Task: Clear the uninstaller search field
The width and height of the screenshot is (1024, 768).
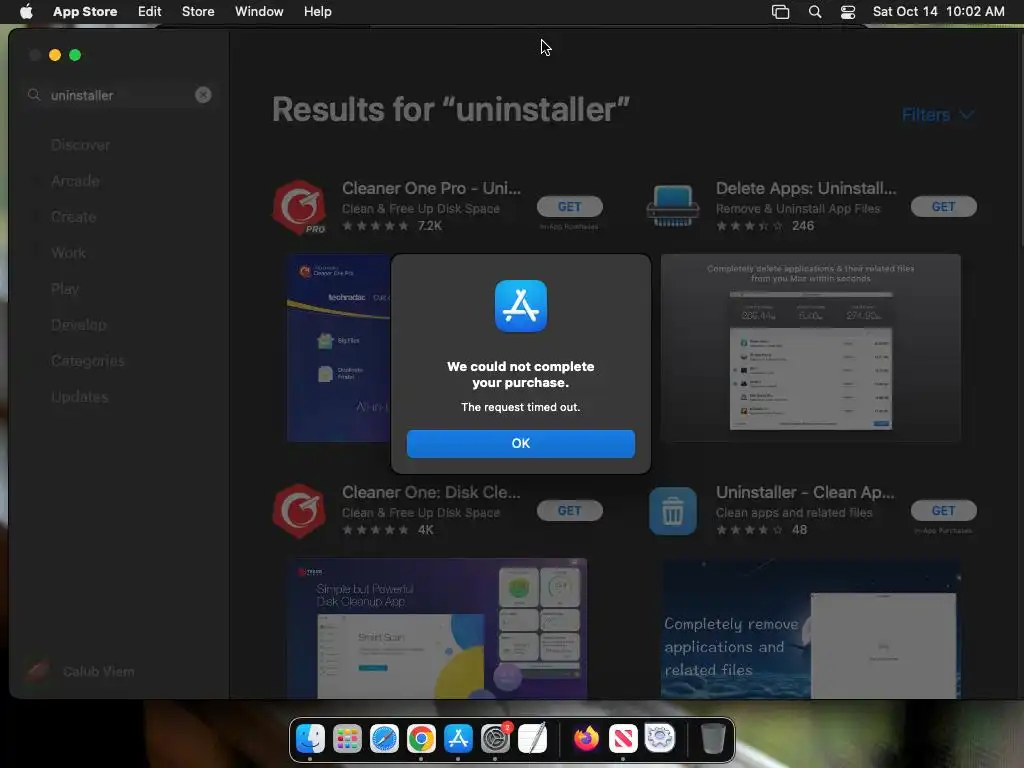Action: click(x=203, y=95)
